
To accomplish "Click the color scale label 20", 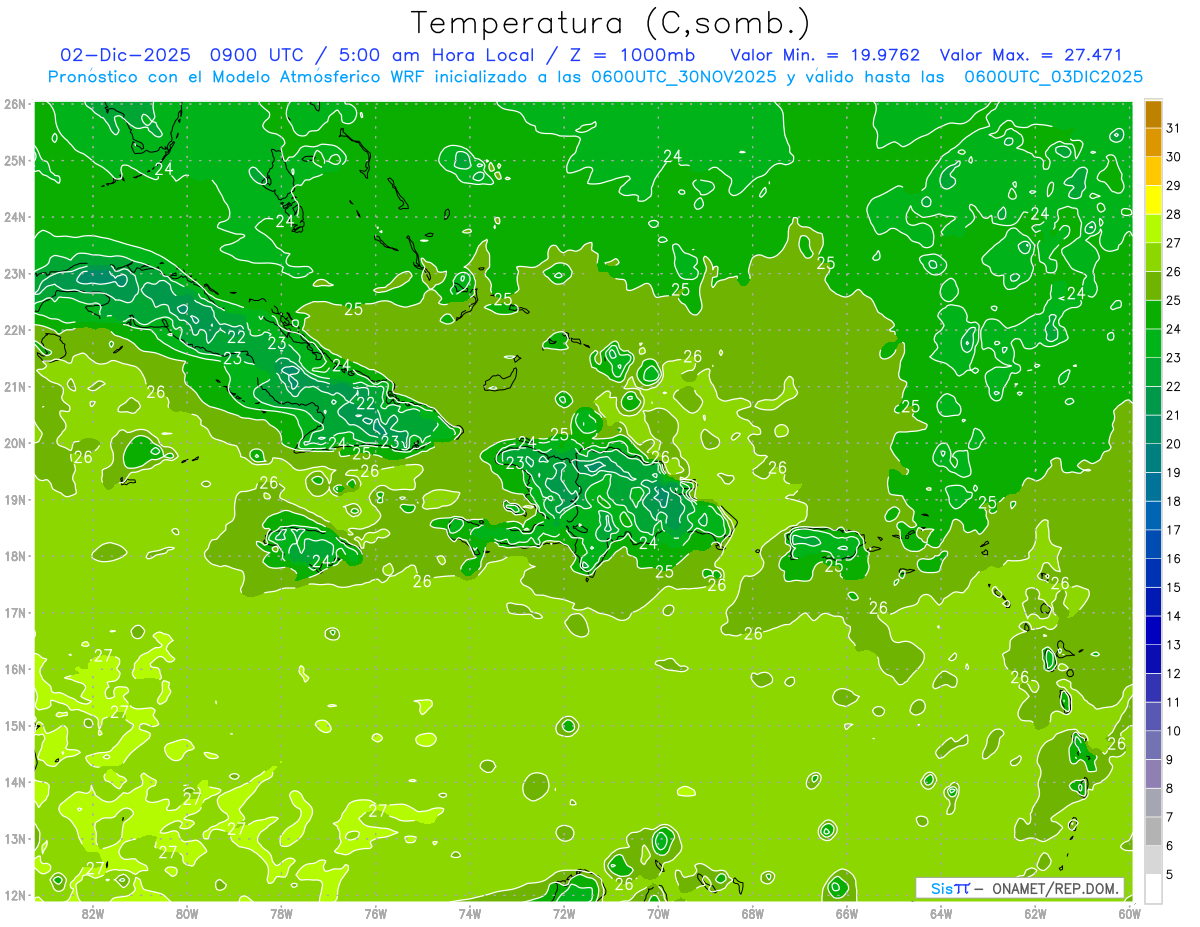I will pos(1174,444).
